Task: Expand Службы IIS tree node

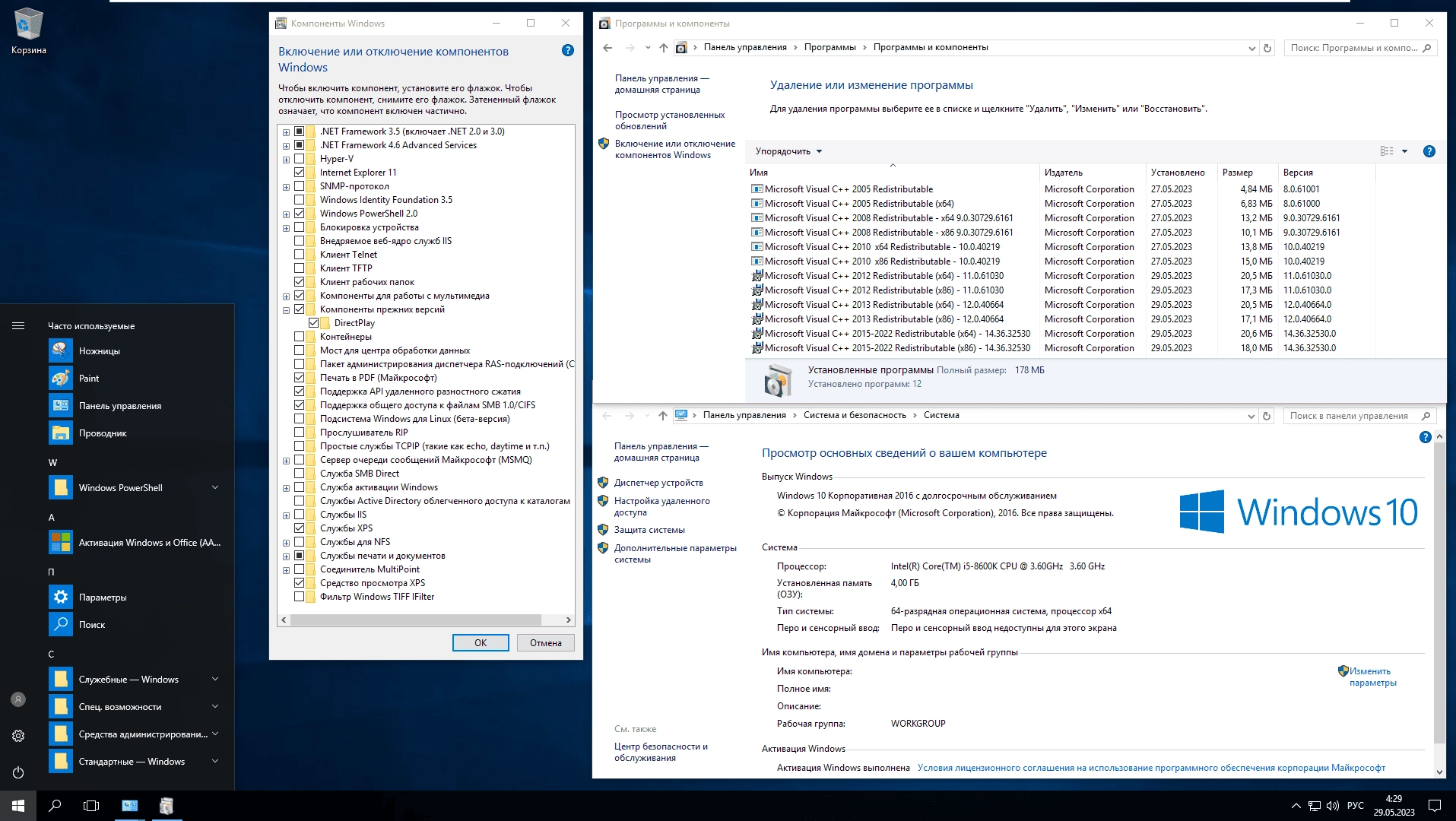Action: click(286, 515)
